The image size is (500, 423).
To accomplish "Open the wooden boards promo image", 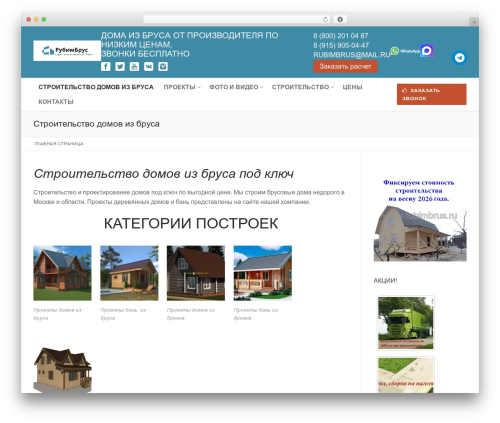I will (x=406, y=375).
